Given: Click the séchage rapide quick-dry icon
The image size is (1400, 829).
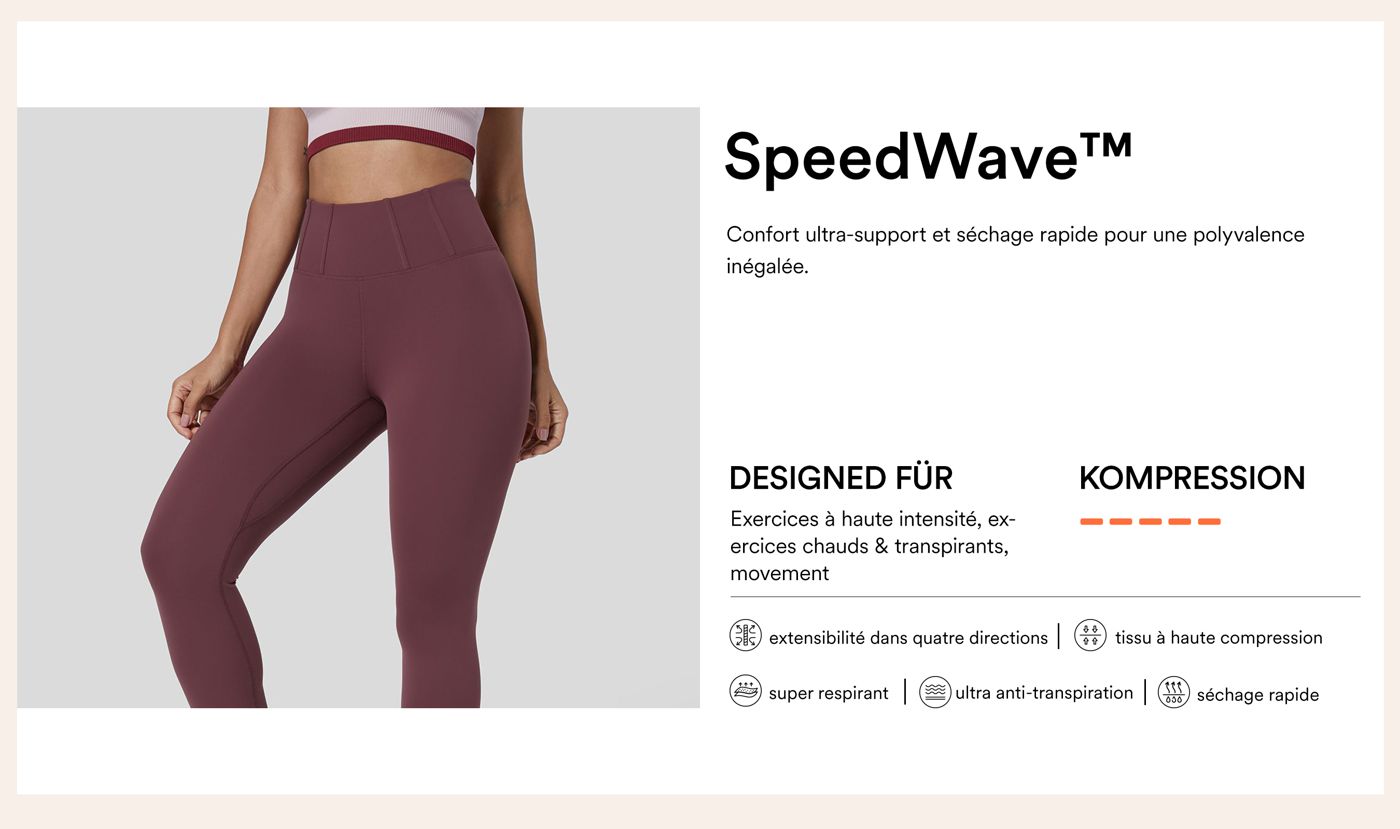Looking at the screenshot, I should (x=1173, y=692).
